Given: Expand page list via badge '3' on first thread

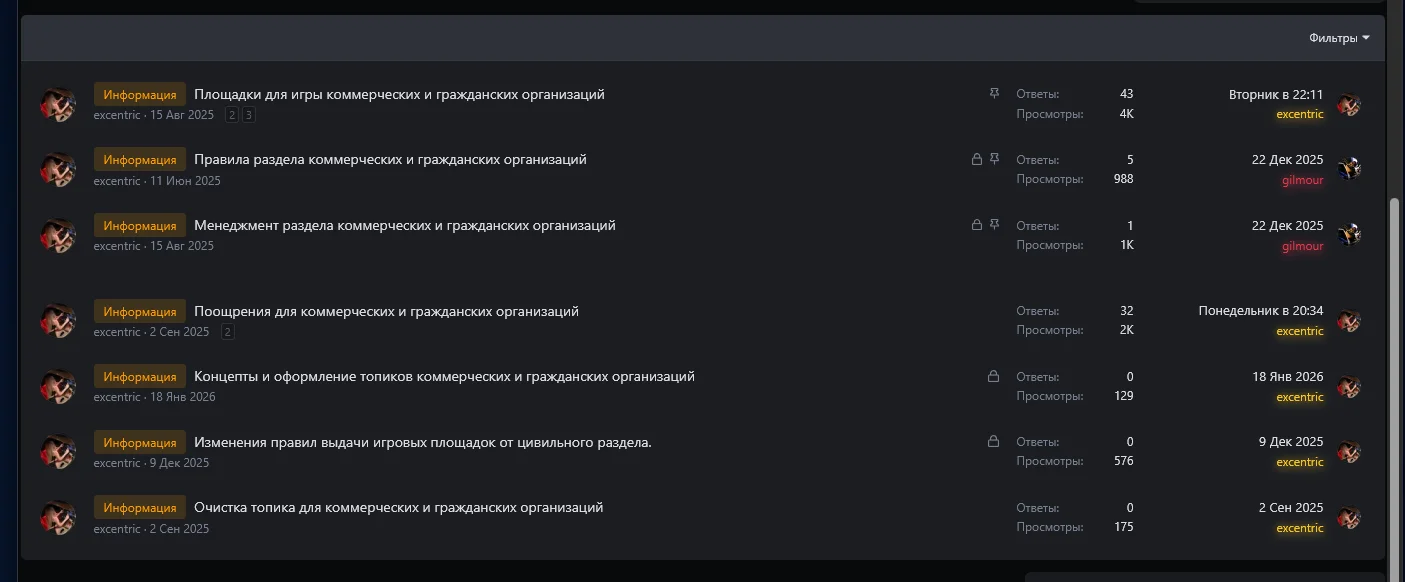Looking at the screenshot, I should (x=246, y=114).
